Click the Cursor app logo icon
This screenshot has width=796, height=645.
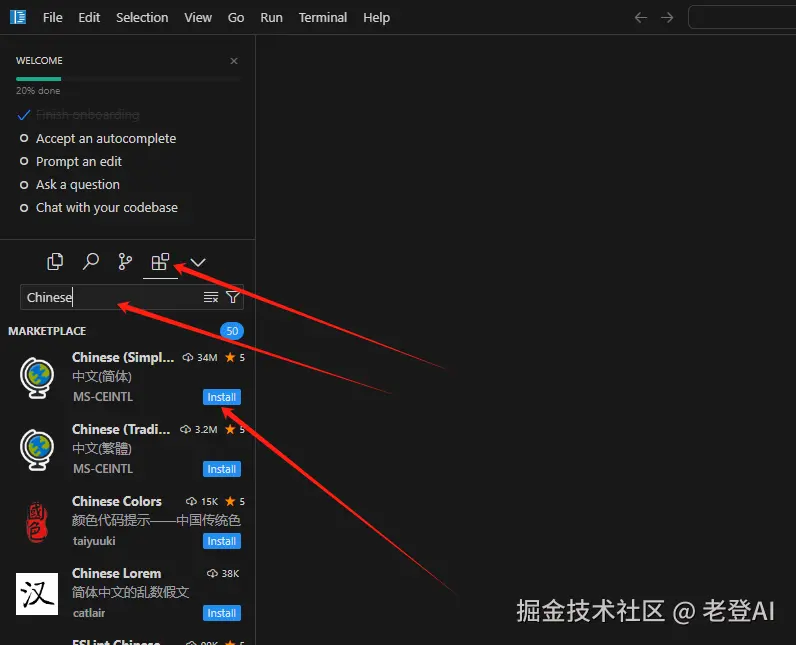[18, 17]
